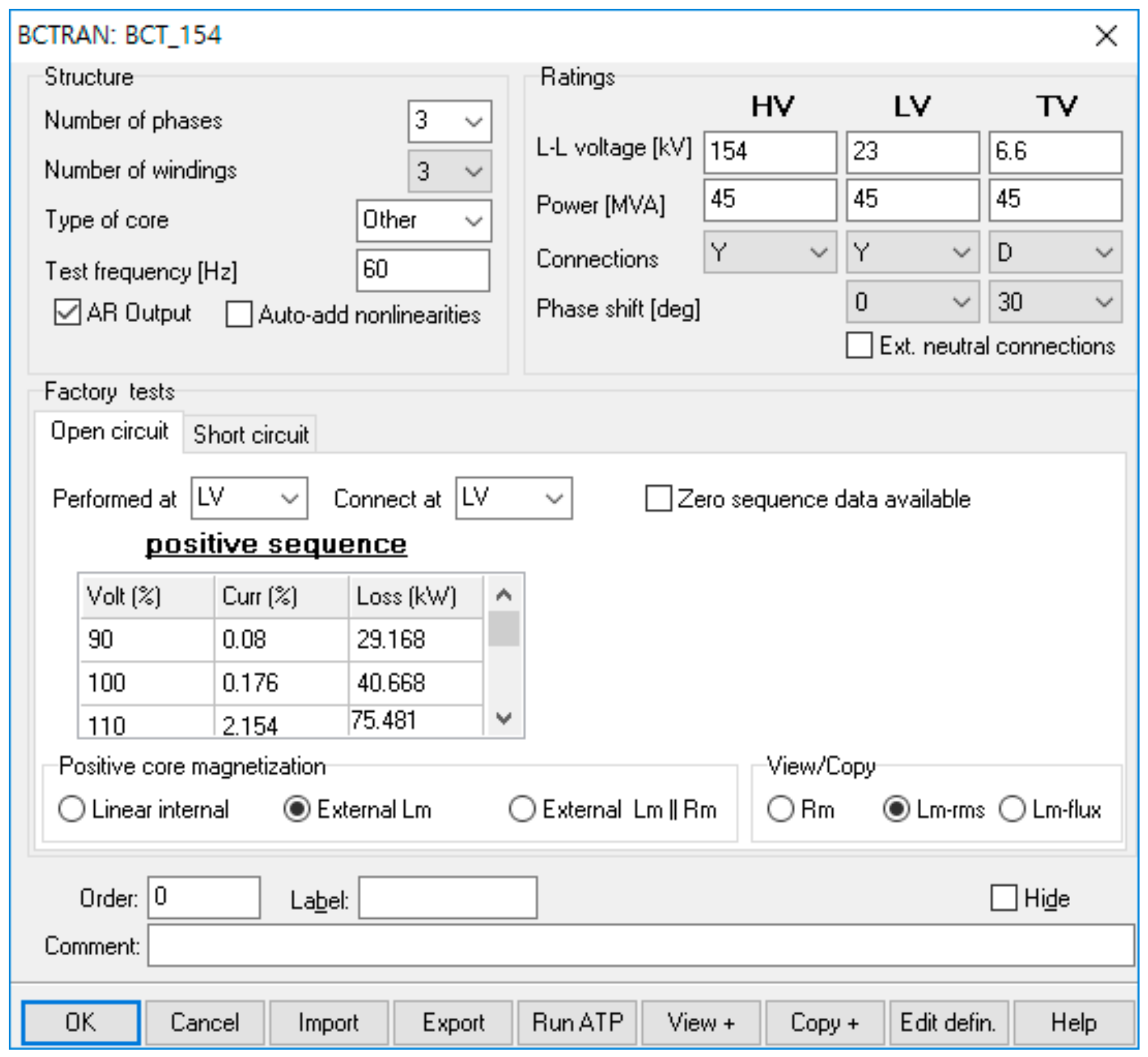The width and height of the screenshot is (1148, 1057).
Task: Click the Edit defin. button
Action: pos(948,1022)
